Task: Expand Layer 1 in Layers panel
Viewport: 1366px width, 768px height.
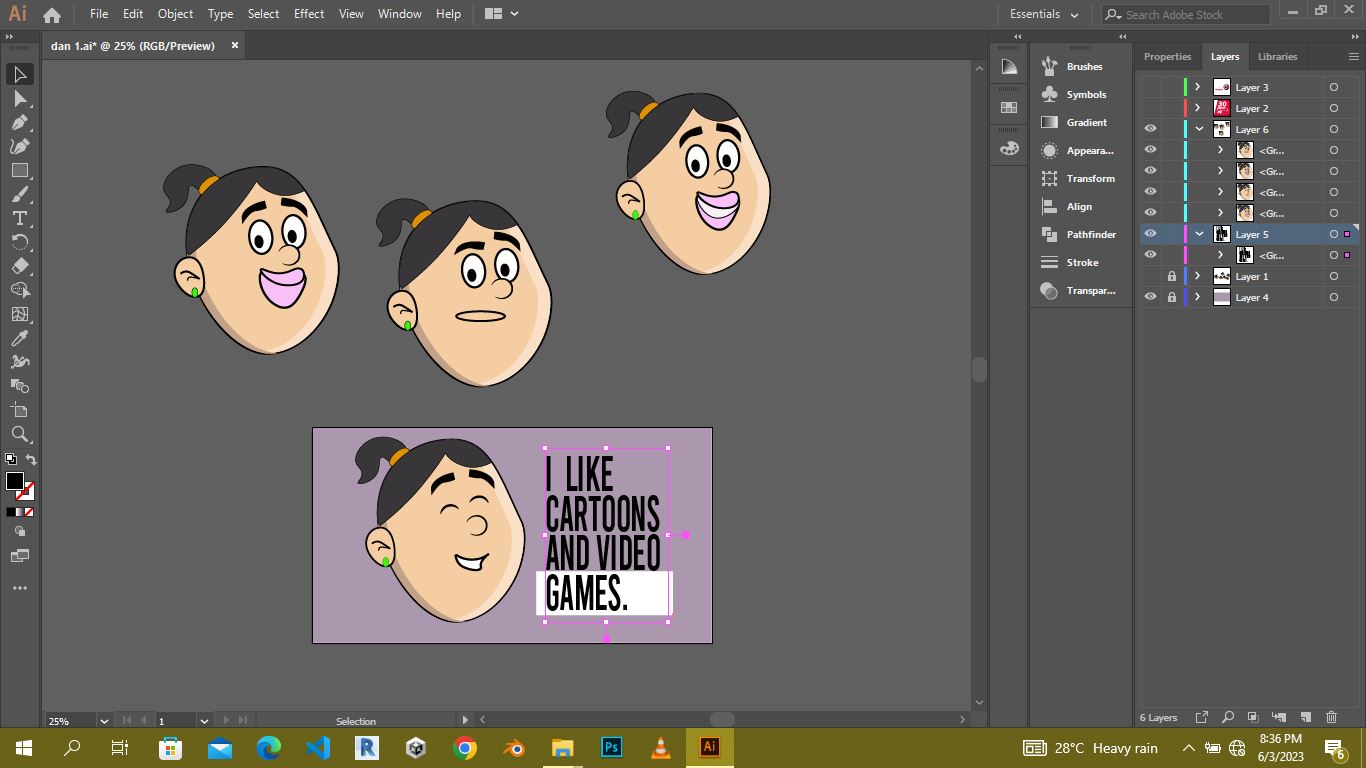Action: [1198, 276]
